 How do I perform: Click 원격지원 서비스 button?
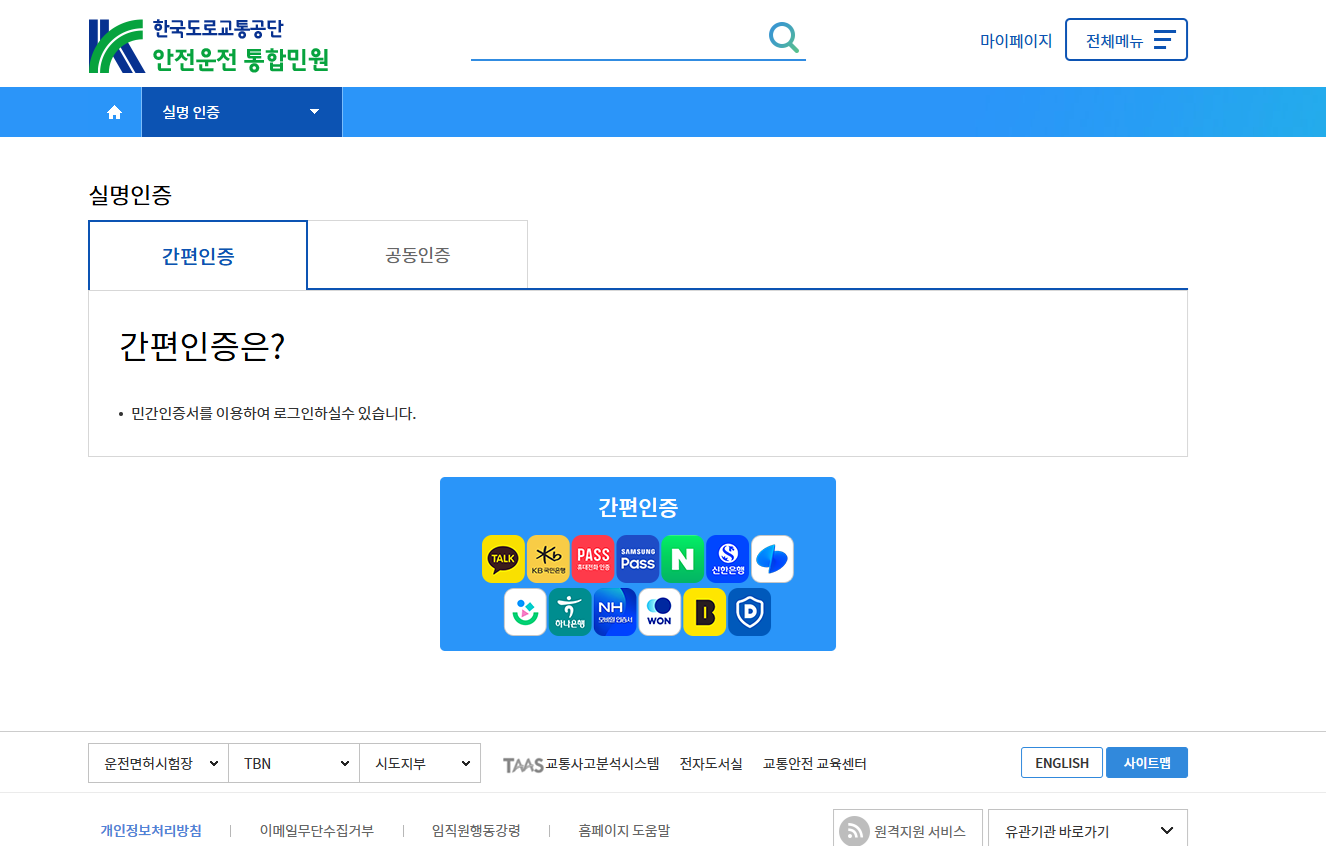[x=908, y=830]
